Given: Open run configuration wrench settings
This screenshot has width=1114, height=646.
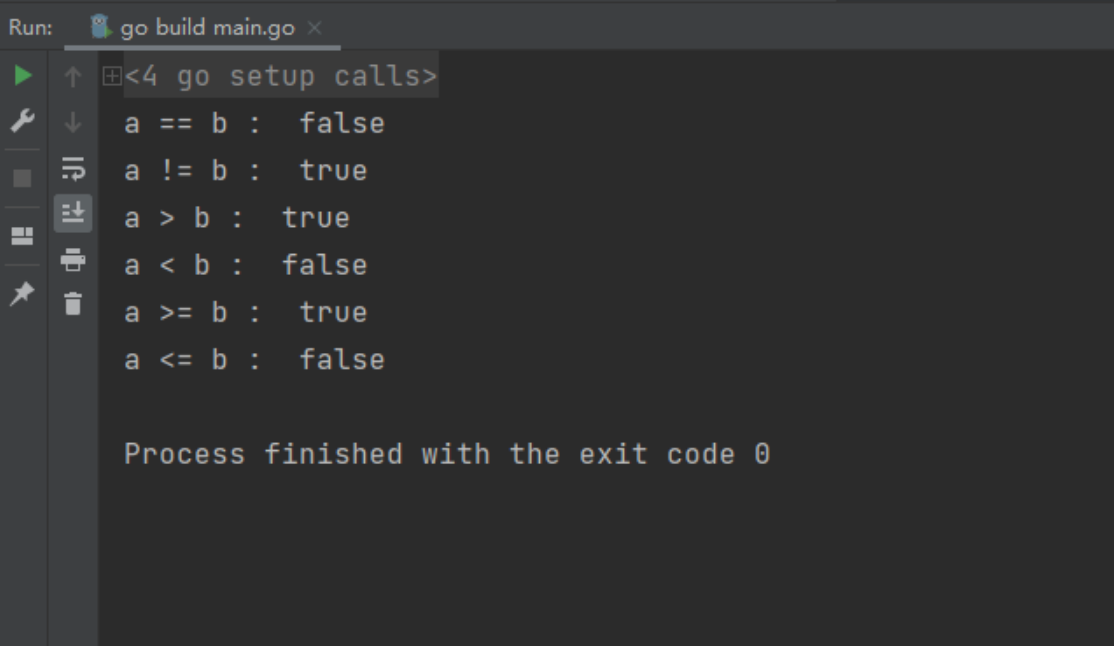Looking at the screenshot, I should (x=23, y=121).
